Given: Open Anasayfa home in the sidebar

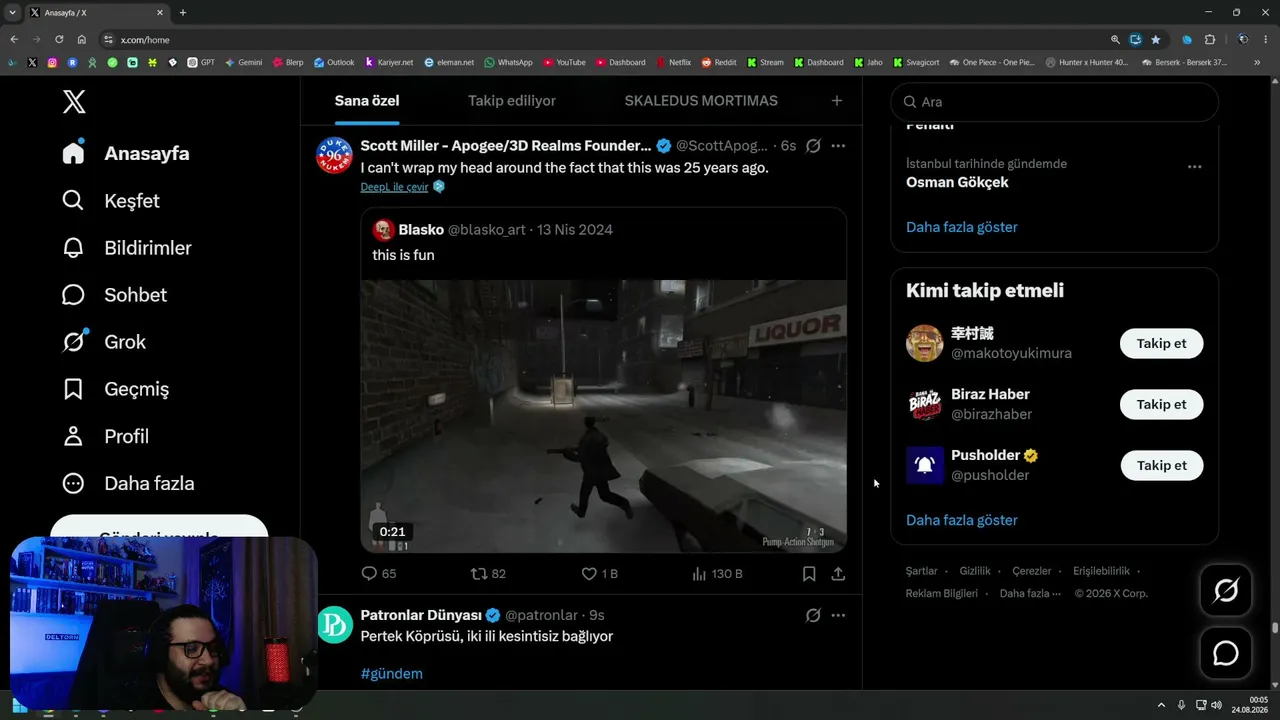Looking at the screenshot, I should 126,153.
